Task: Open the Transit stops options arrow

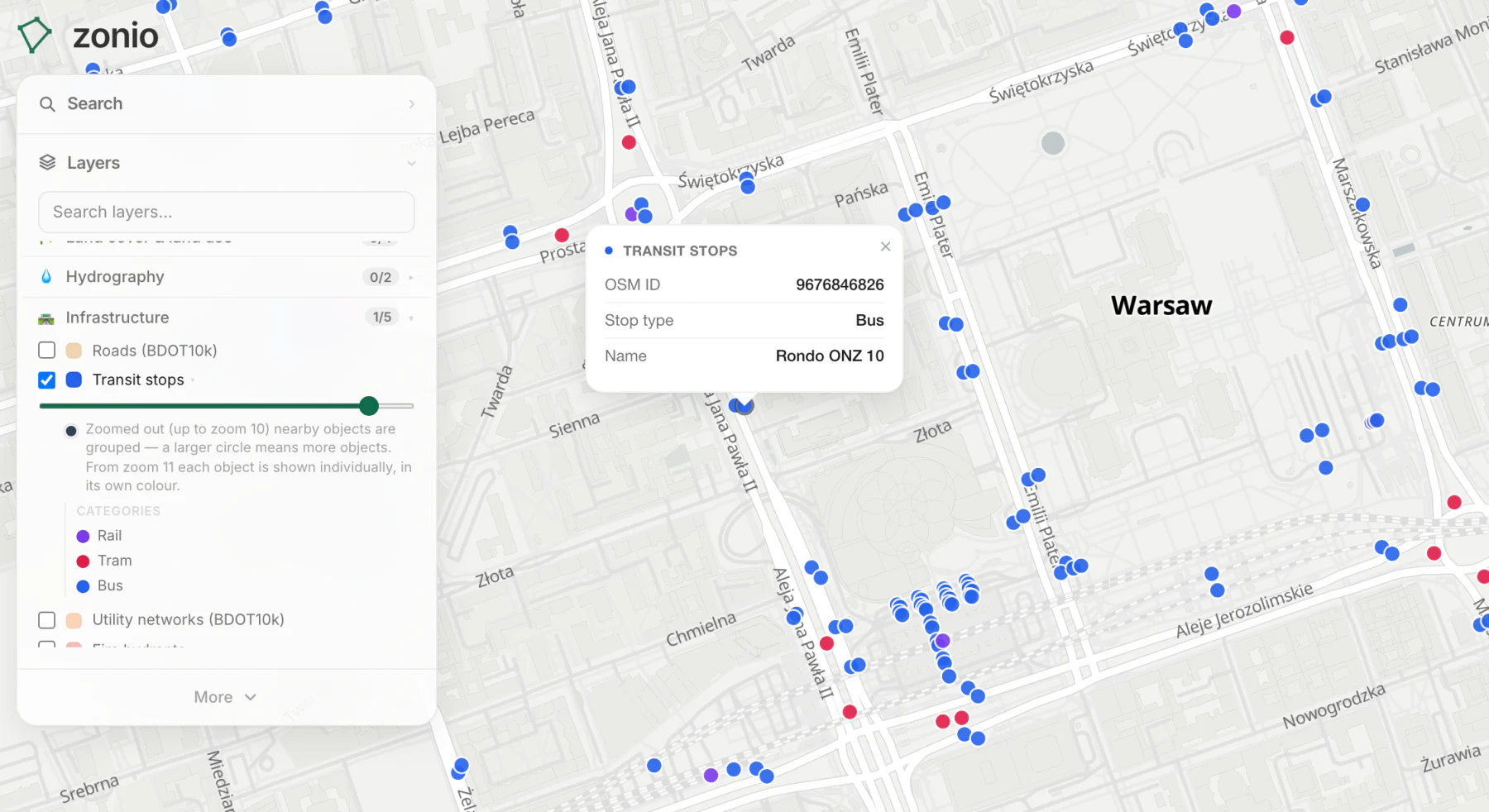Action: (x=193, y=380)
